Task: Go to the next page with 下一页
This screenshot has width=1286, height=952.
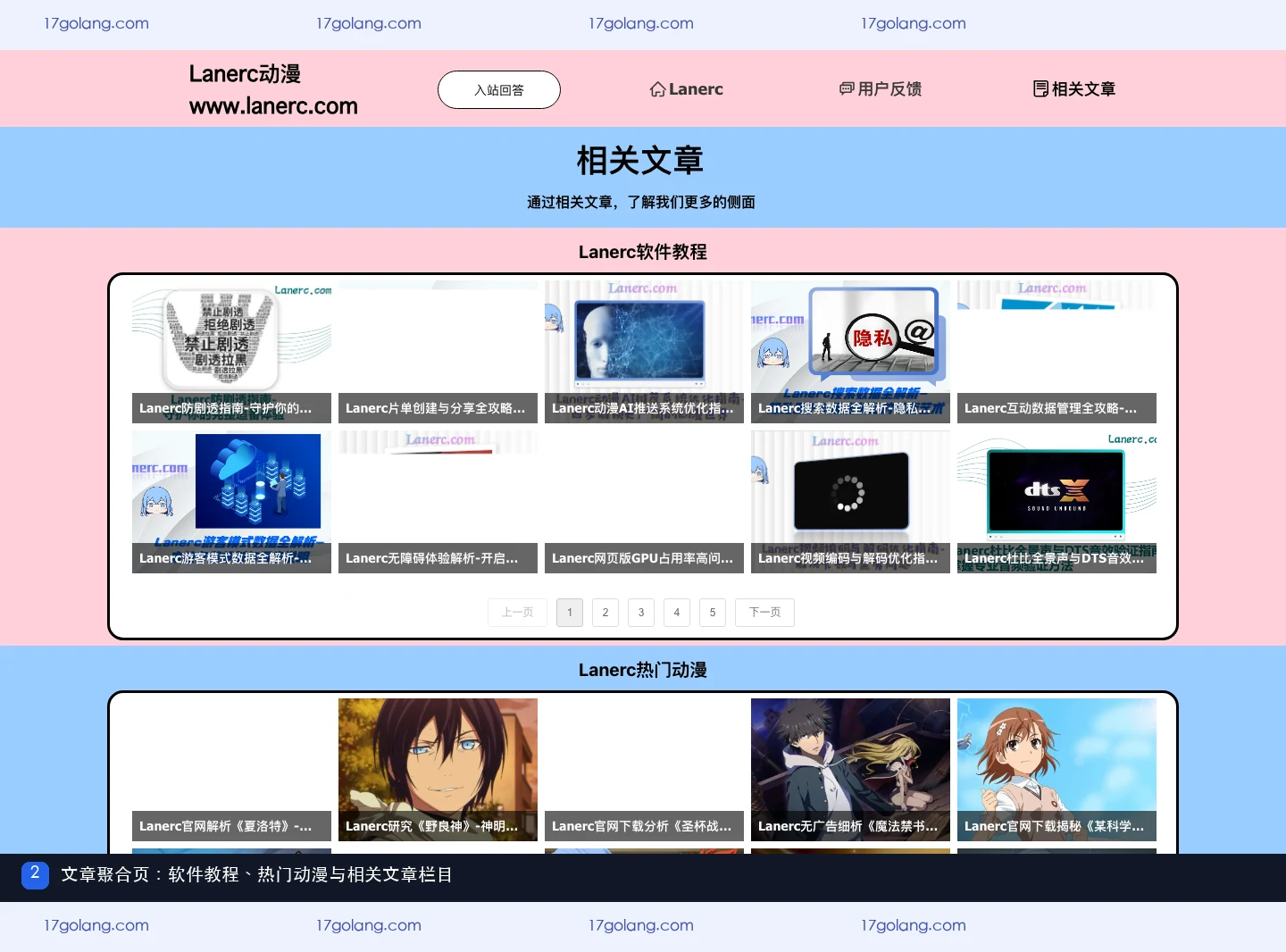Action: point(764,613)
